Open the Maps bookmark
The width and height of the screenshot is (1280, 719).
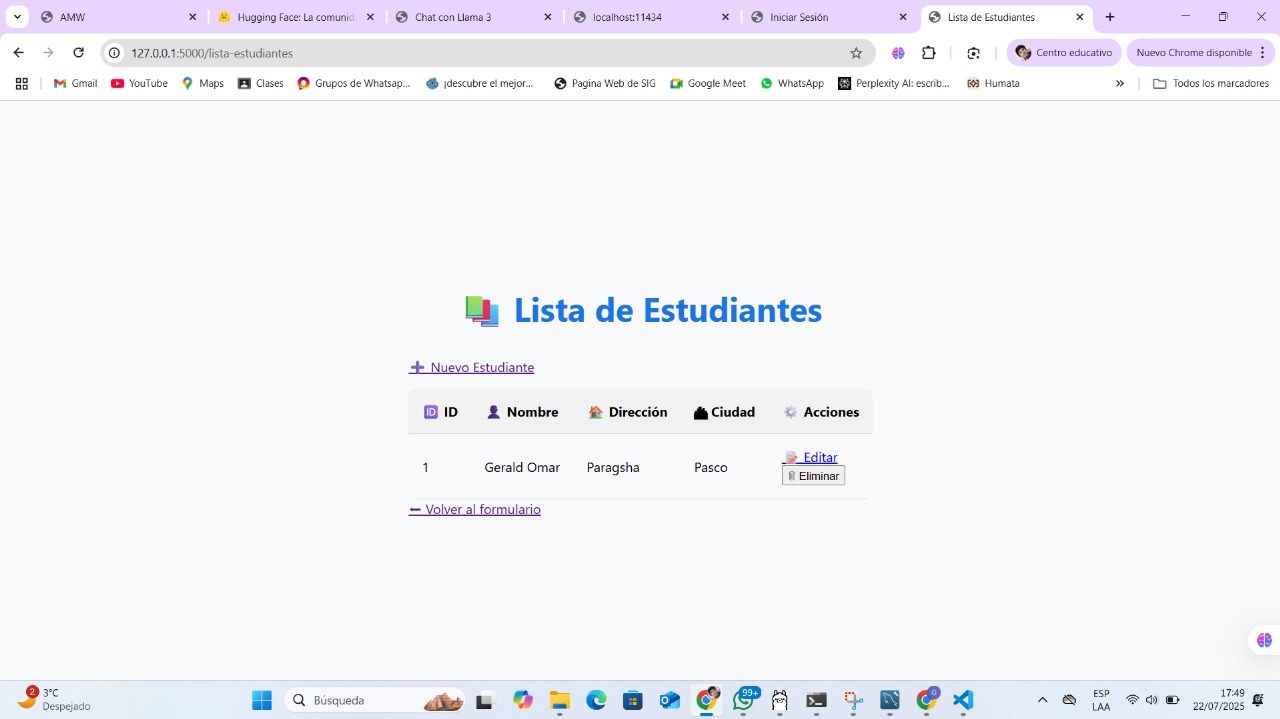203,83
